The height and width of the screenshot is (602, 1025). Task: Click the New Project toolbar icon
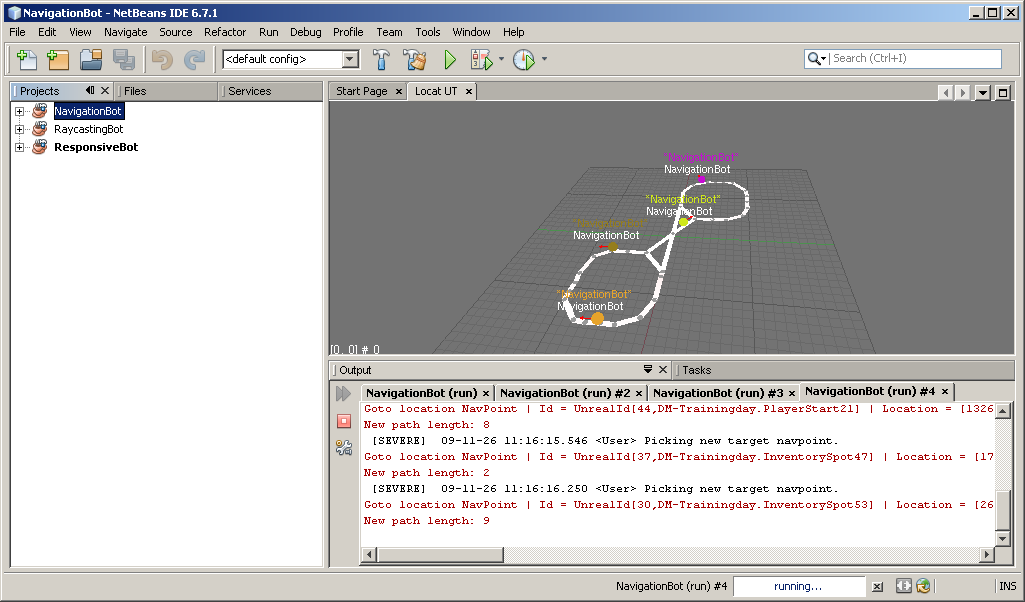pos(58,59)
